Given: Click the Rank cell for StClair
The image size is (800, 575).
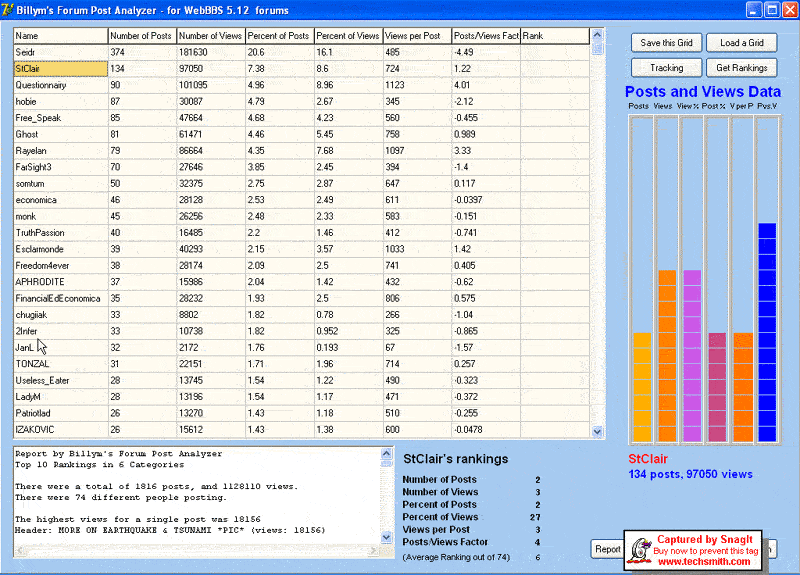Looking at the screenshot, I should coord(555,69).
